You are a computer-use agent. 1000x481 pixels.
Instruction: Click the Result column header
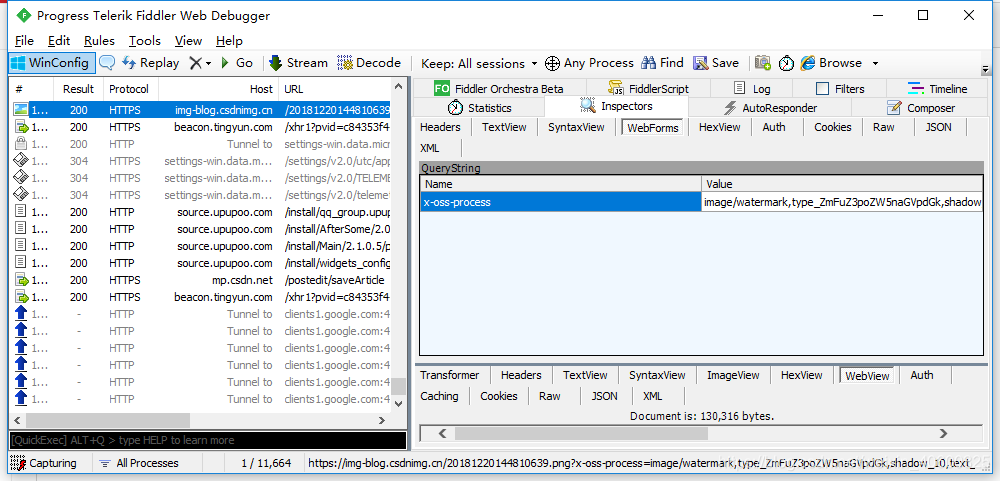tap(78, 89)
